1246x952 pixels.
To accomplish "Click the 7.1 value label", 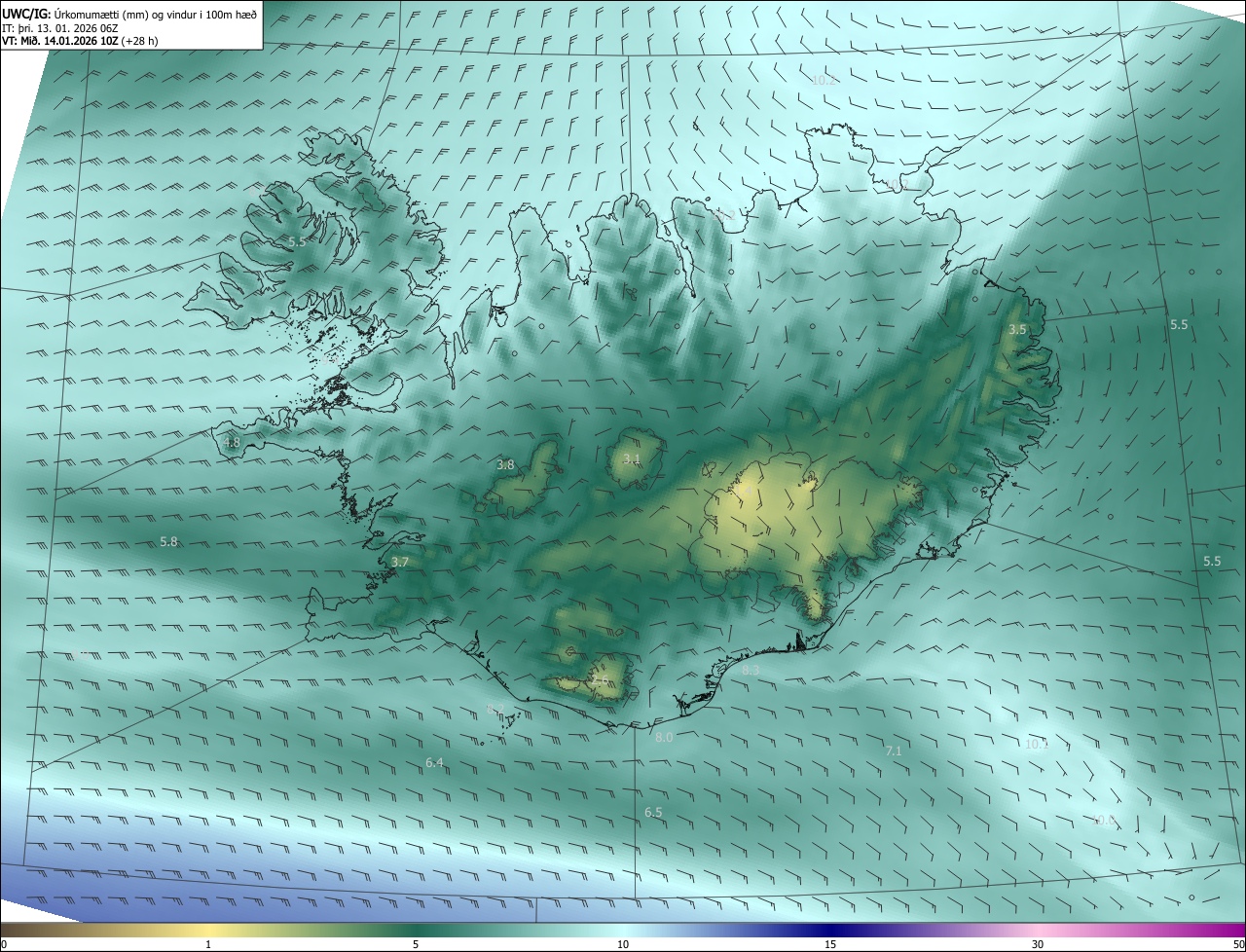I will (894, 751).
